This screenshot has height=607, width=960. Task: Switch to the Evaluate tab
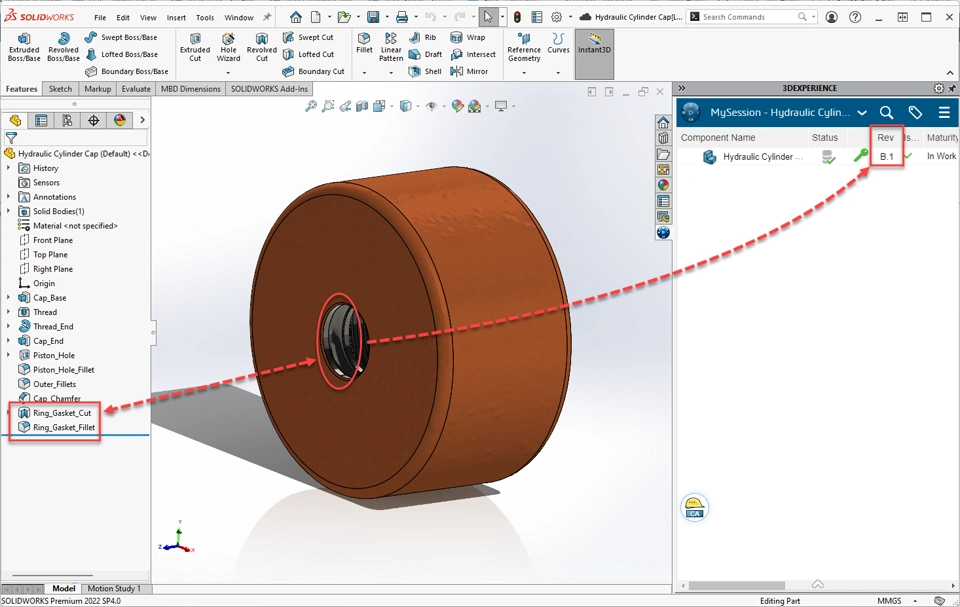pos(136,89)
